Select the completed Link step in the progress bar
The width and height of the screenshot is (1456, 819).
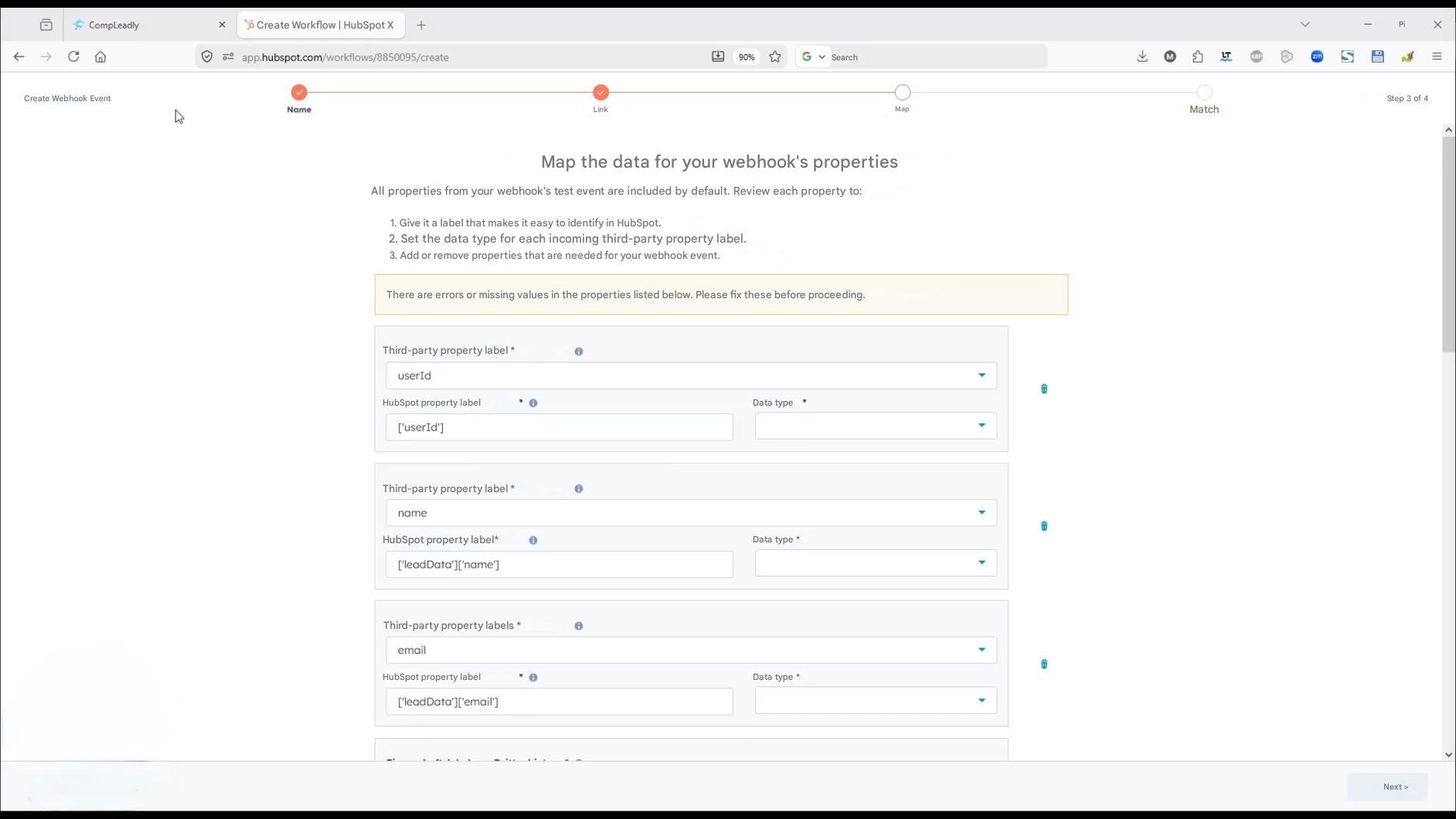pyautogui.click(x=601, y=92)
